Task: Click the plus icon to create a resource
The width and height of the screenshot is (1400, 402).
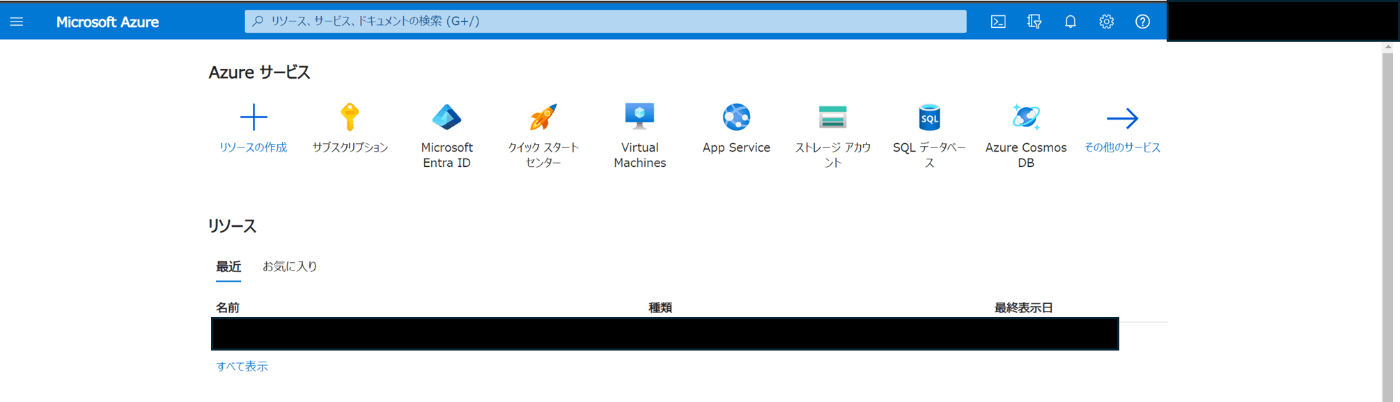Action: tap(254, 118)
